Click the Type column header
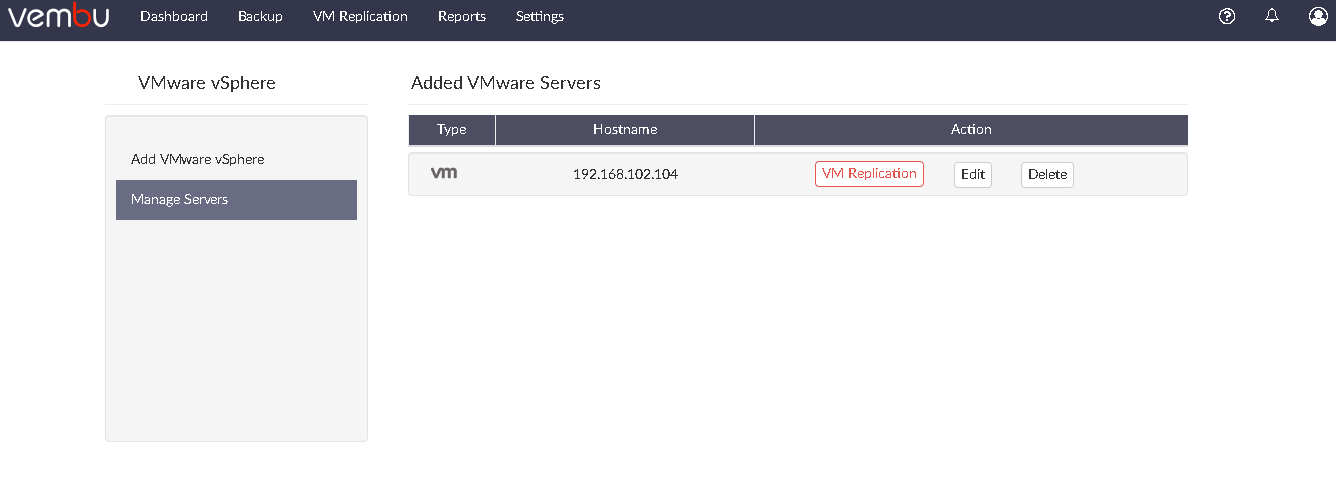The image size is (1336, 478). [x=452, y=130]
